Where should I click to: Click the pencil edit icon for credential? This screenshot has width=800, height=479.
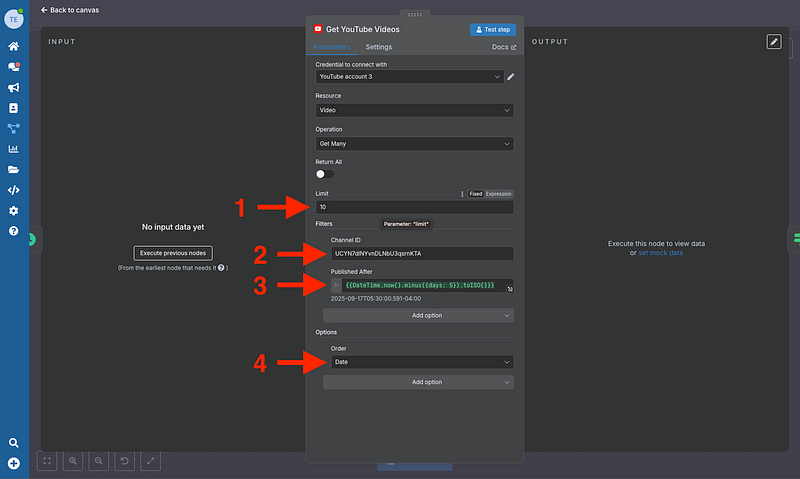pyautogui.click(x=511, y=76)
